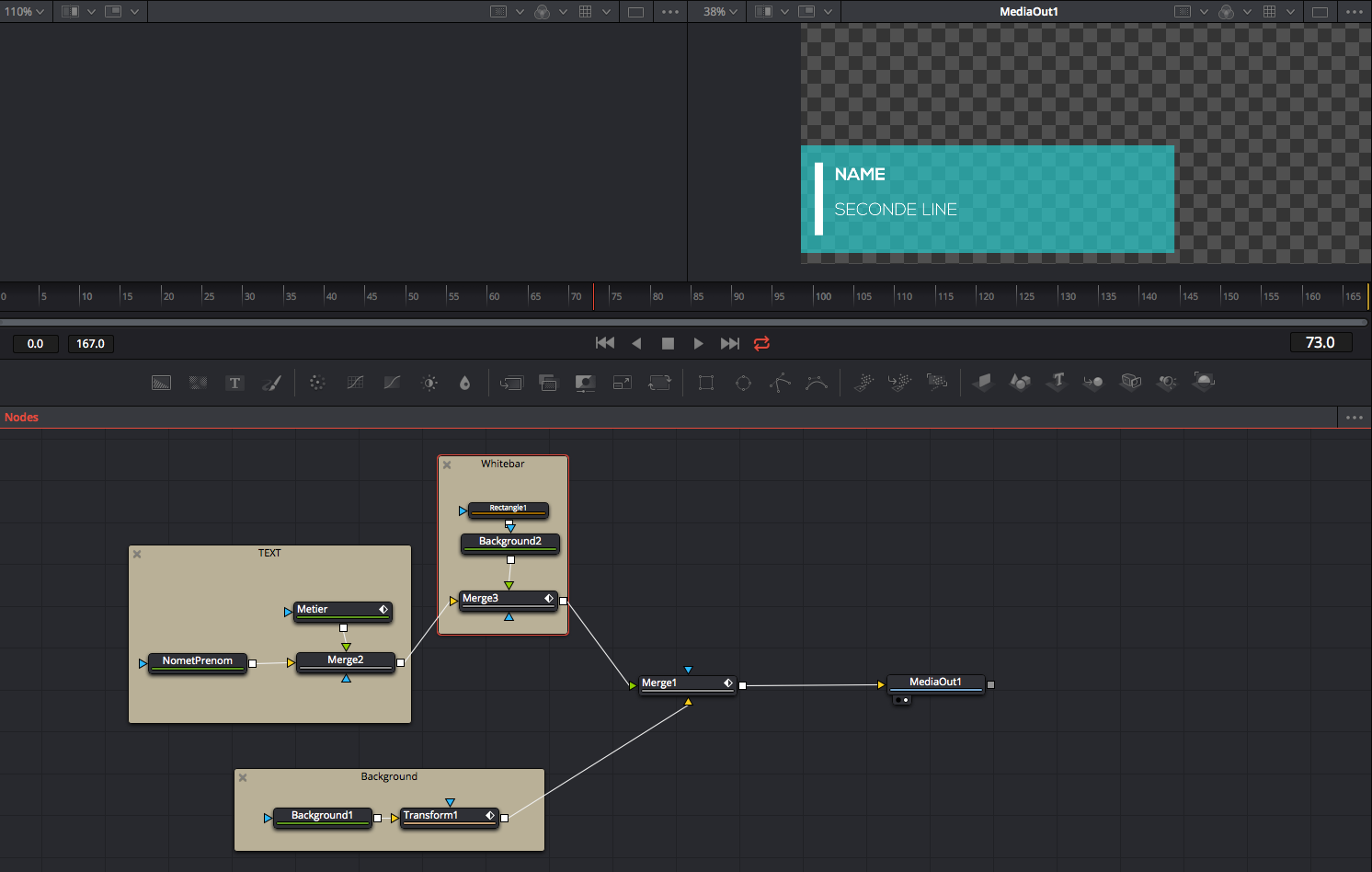Click the render end time field 167.0
The height and width of the screenshot is (872, 1372).
pyautogui.click(x=90, y=344)
